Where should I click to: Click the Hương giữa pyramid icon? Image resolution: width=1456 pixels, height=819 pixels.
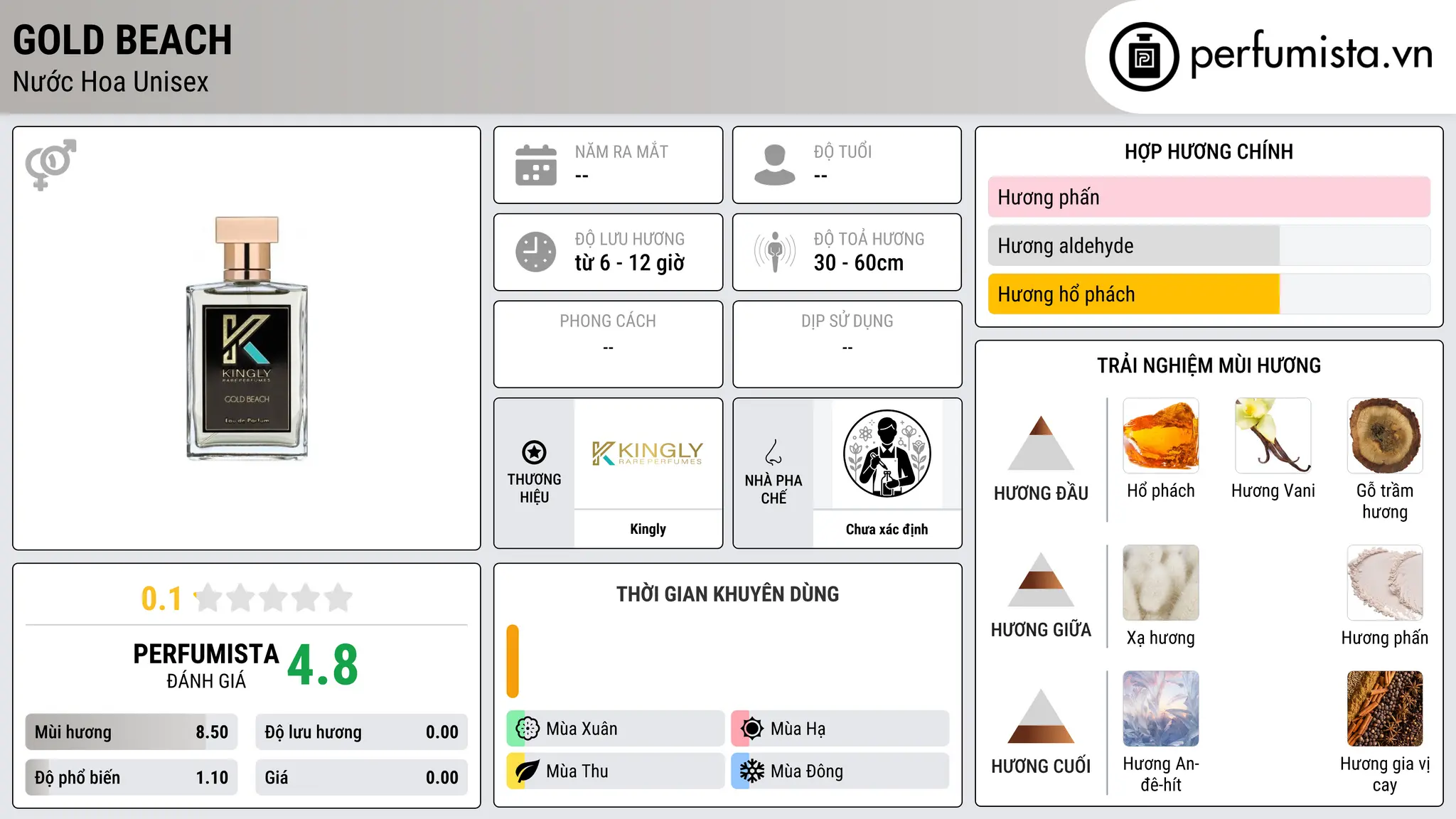coord(1041,579)
